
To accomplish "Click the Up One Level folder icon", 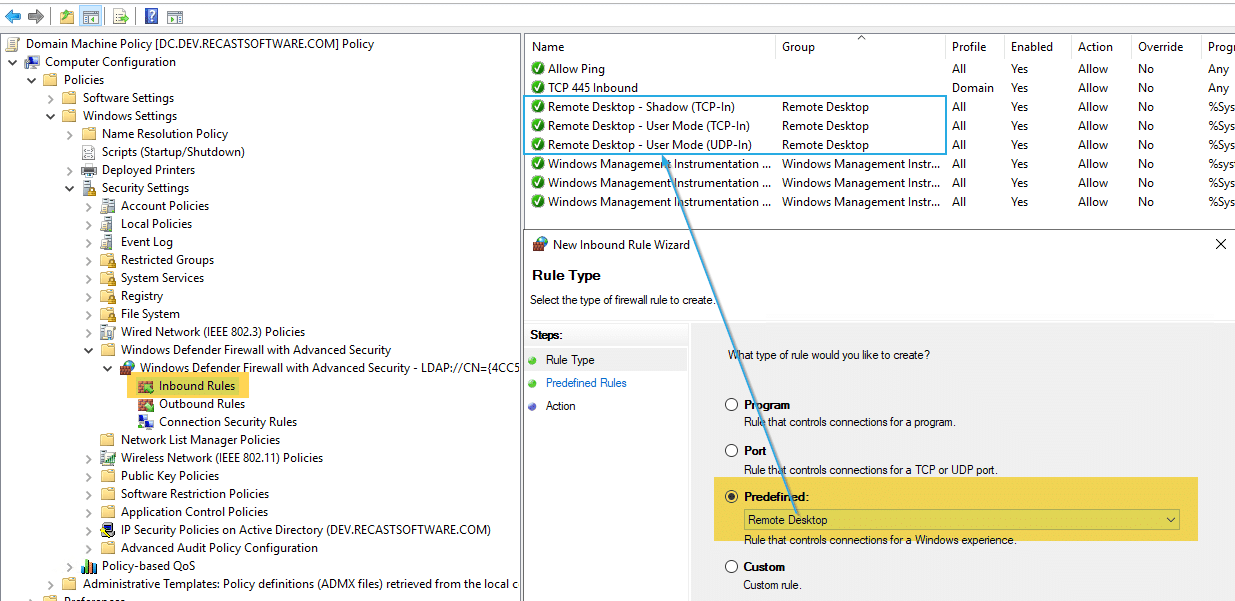I will tap(67, 16).
